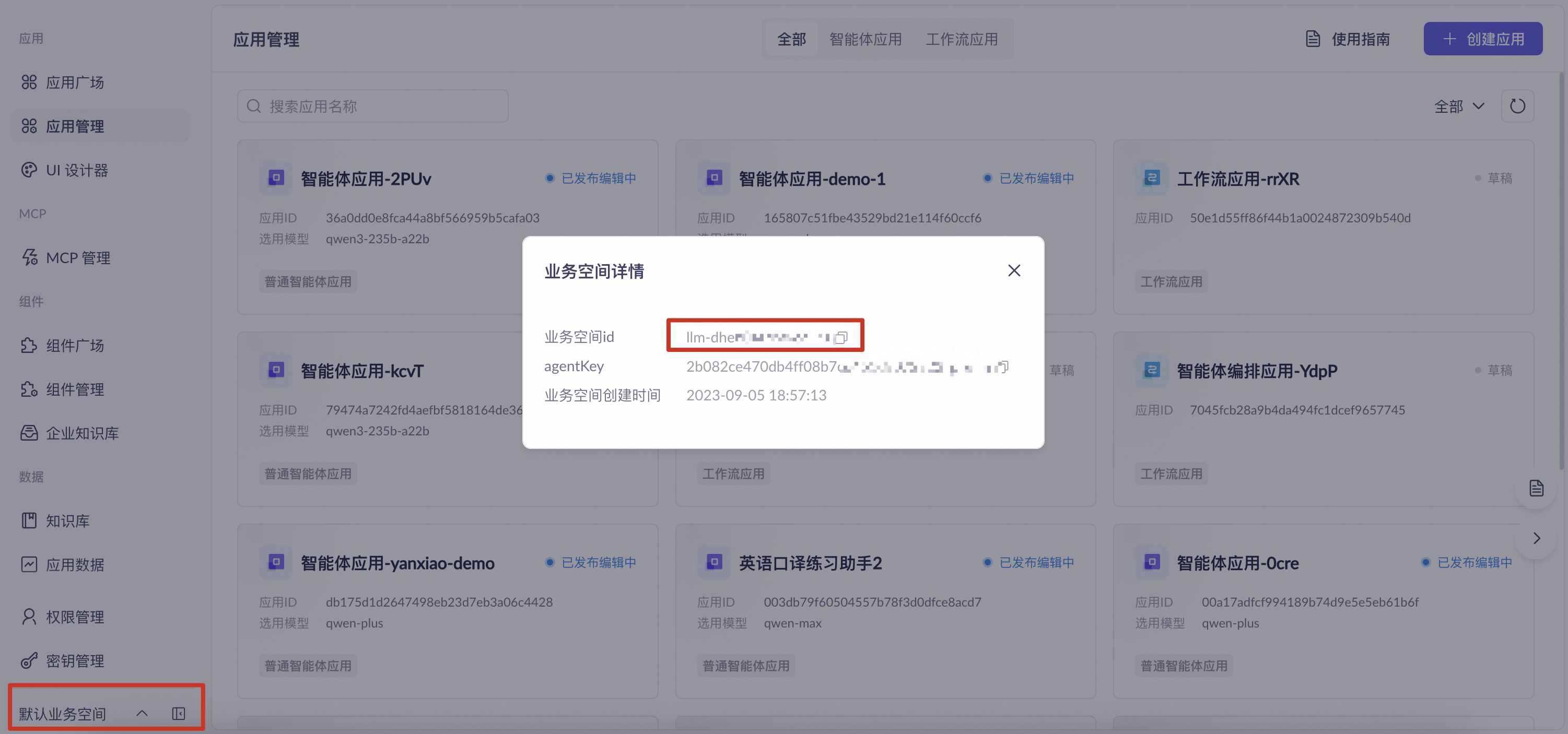Collapse the sidebar panel icon

(x=178, y=713)
